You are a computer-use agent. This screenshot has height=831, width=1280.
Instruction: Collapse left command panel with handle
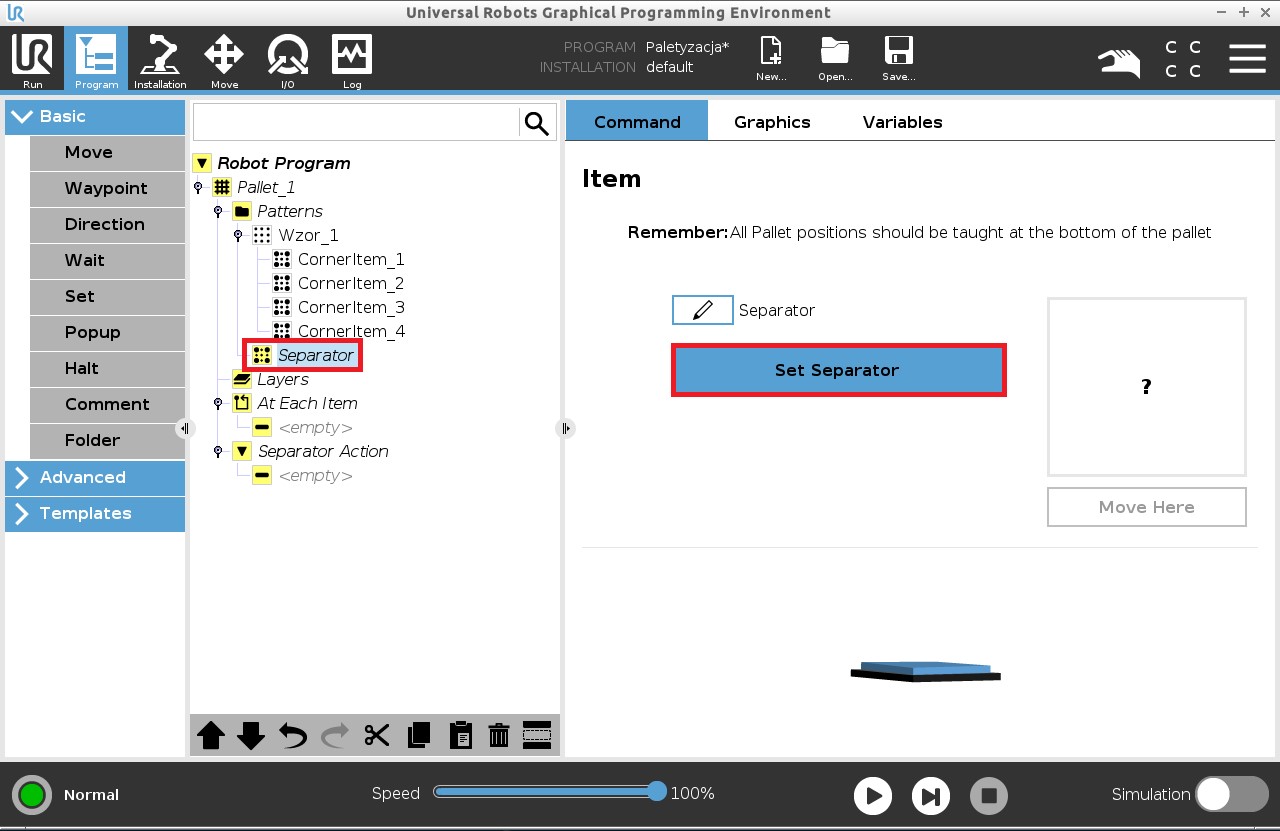[x=186, y=428]
